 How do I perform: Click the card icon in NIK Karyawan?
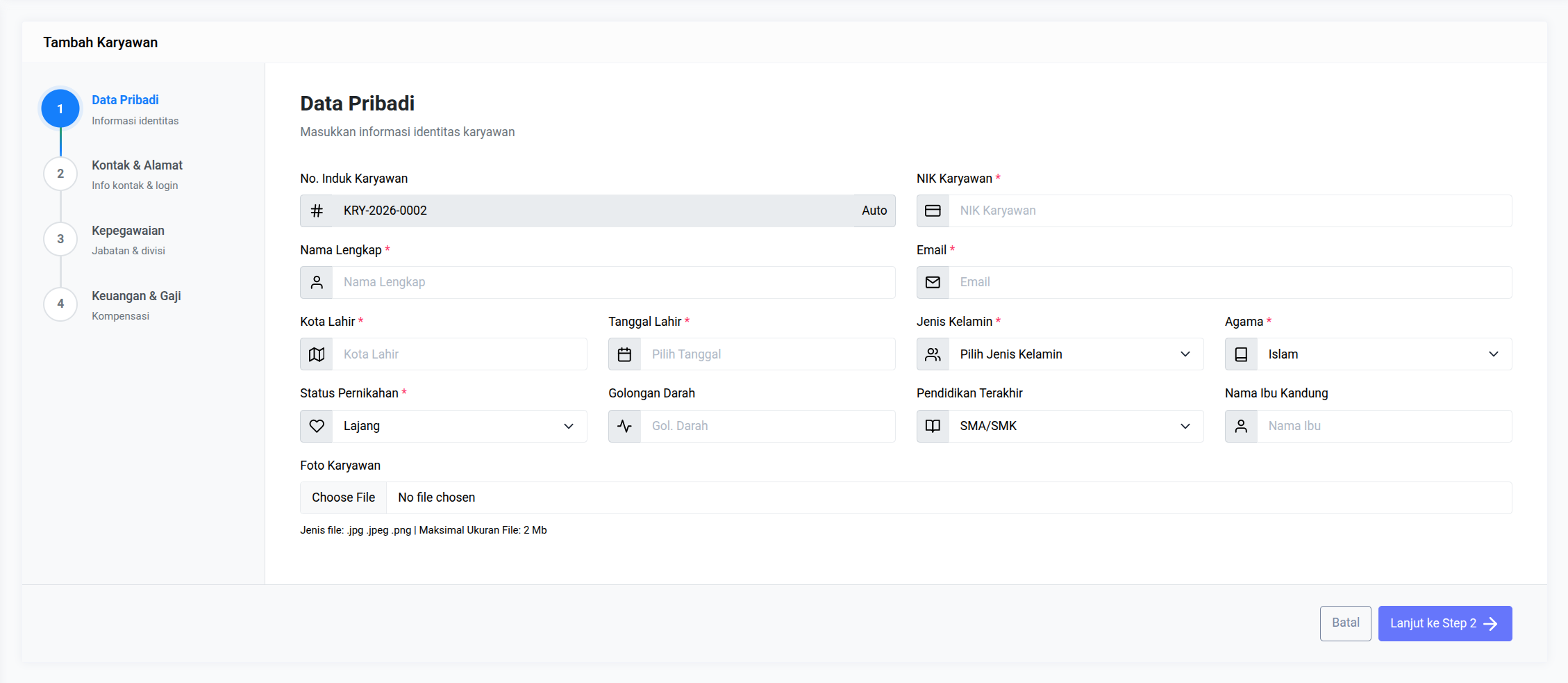(933, 211)
